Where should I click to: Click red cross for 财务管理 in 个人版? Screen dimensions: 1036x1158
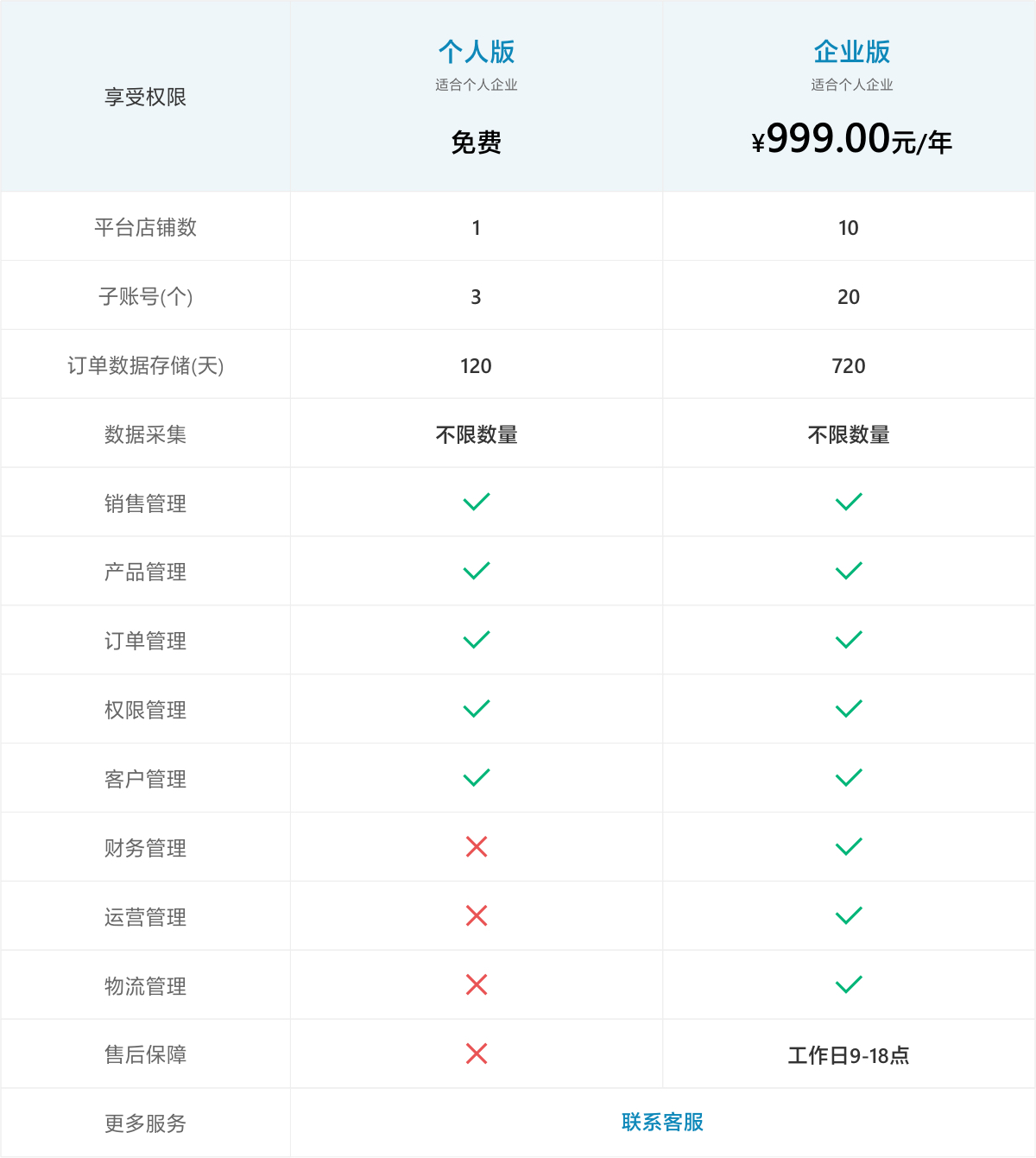477,846
